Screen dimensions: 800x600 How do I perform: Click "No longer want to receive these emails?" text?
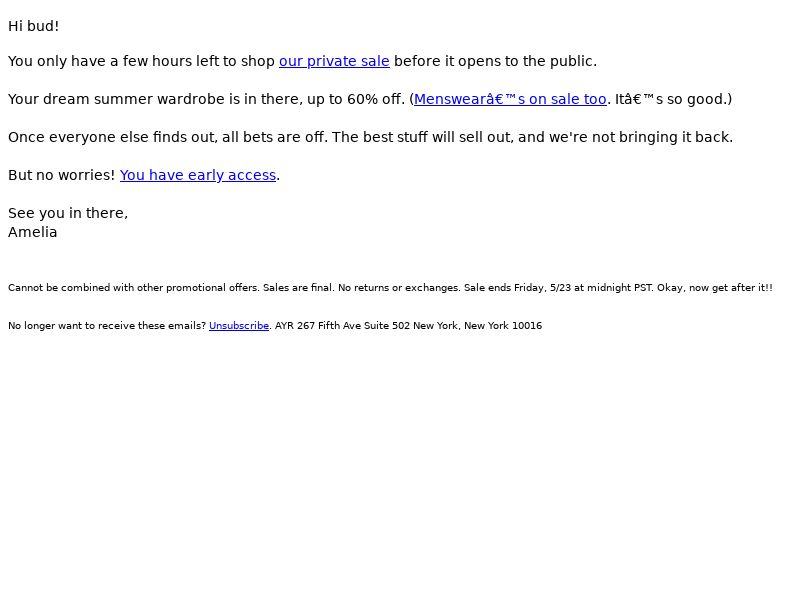(x=107, y=326)
